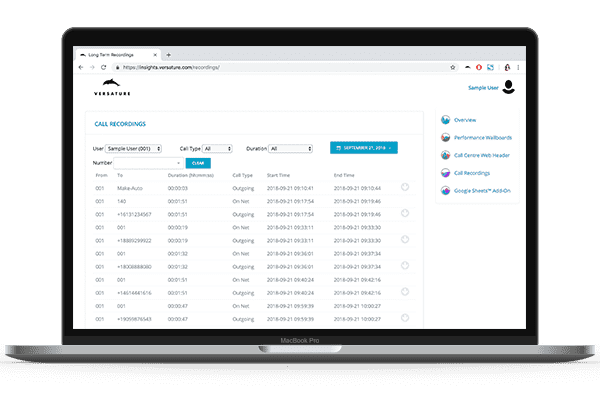Screen dimensions: 600x400
Task: Open the Sample User profile avatar
Action: [508, 87]
